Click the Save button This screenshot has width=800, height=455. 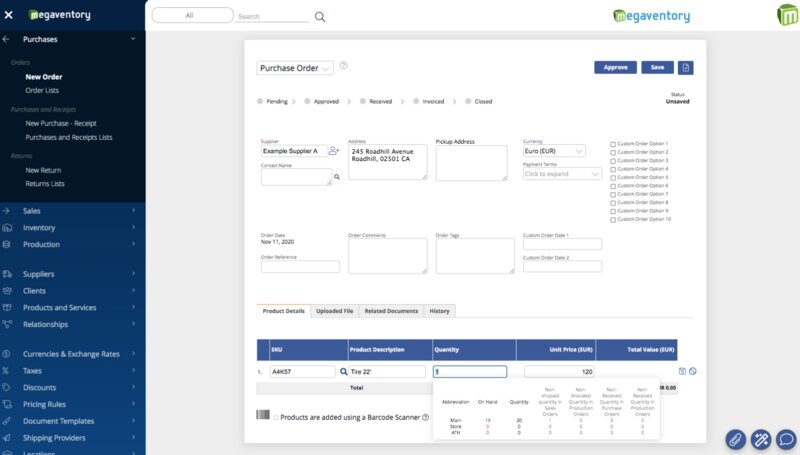coord(657,67)
